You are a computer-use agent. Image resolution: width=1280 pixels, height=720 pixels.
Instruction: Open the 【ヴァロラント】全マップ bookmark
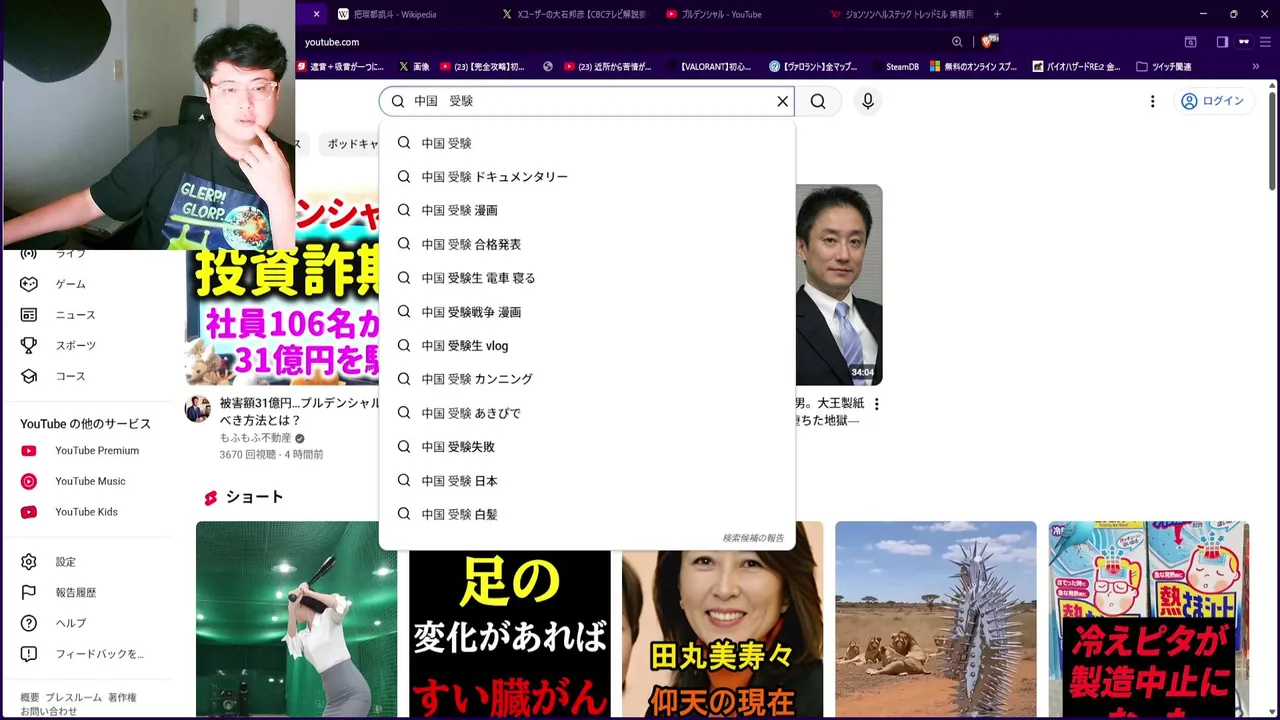(813, 67)
